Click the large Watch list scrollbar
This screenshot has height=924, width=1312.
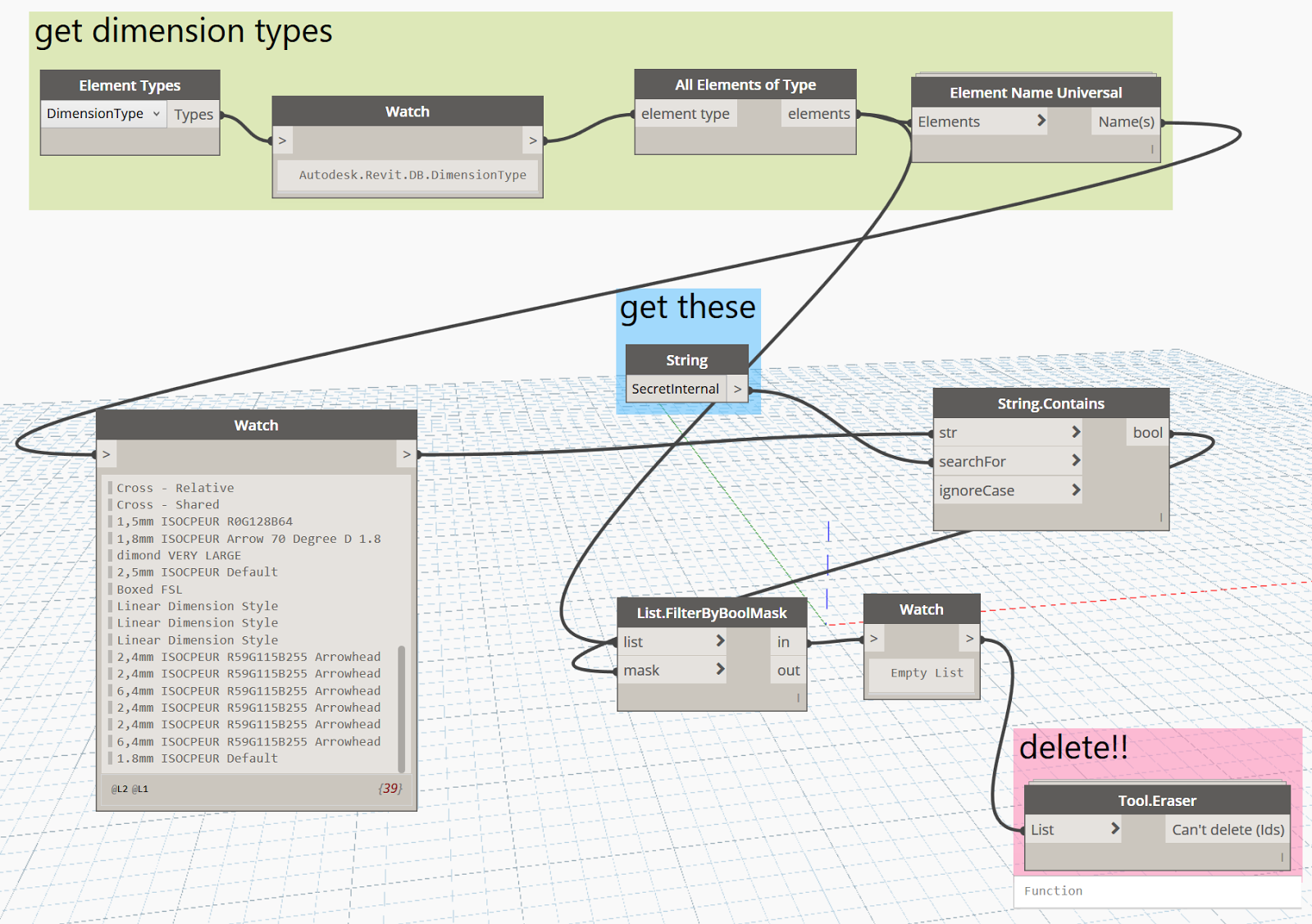[x=401, y=708]
